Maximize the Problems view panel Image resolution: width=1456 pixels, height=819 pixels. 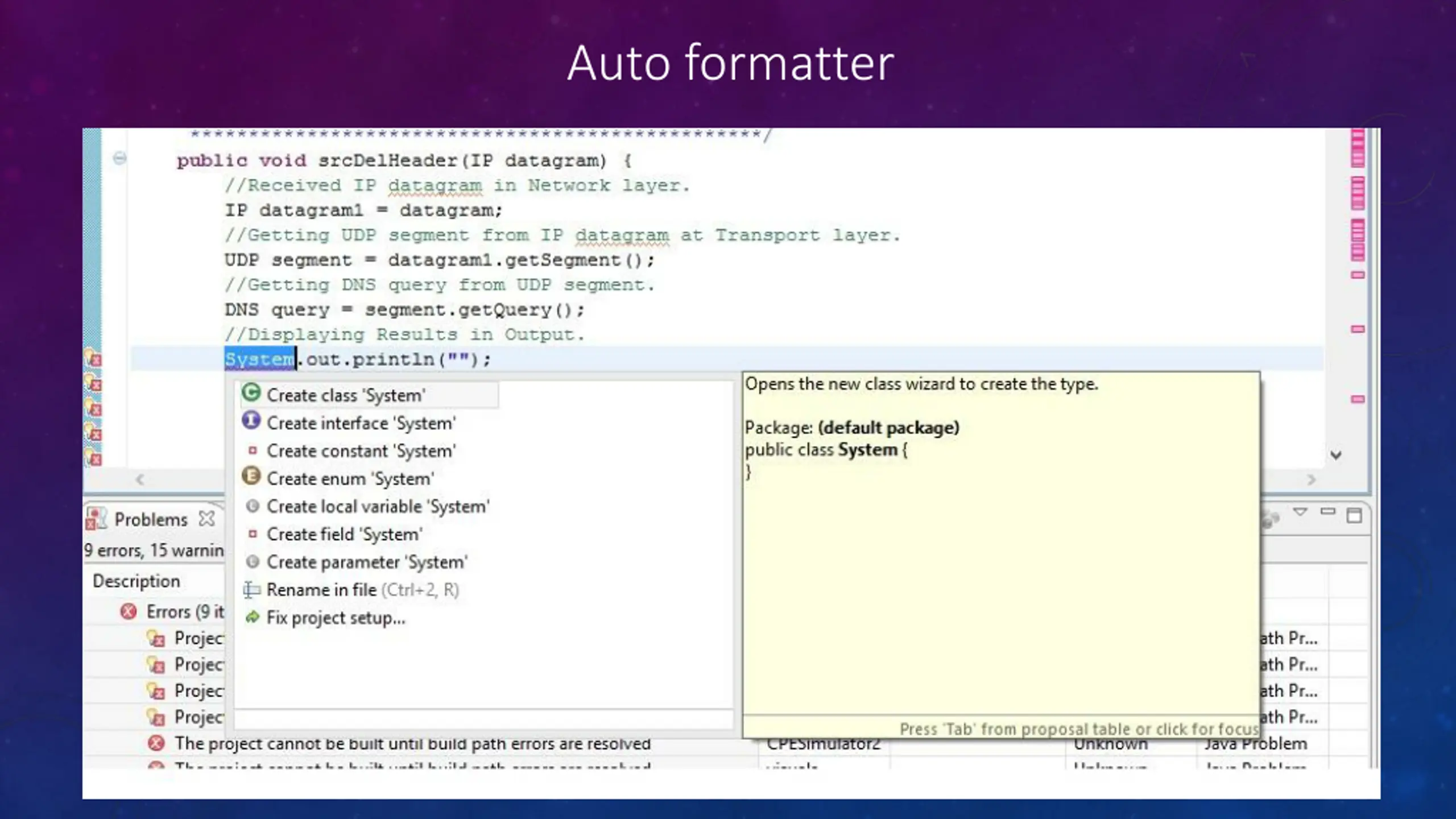[1354, 515]
